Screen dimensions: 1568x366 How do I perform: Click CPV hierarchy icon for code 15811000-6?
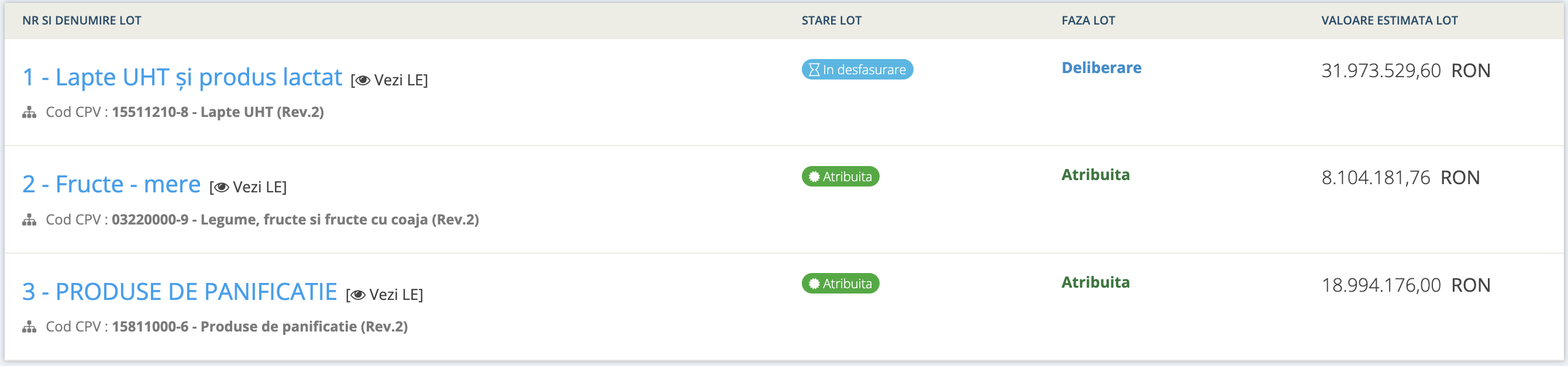[x=29, y=327]
